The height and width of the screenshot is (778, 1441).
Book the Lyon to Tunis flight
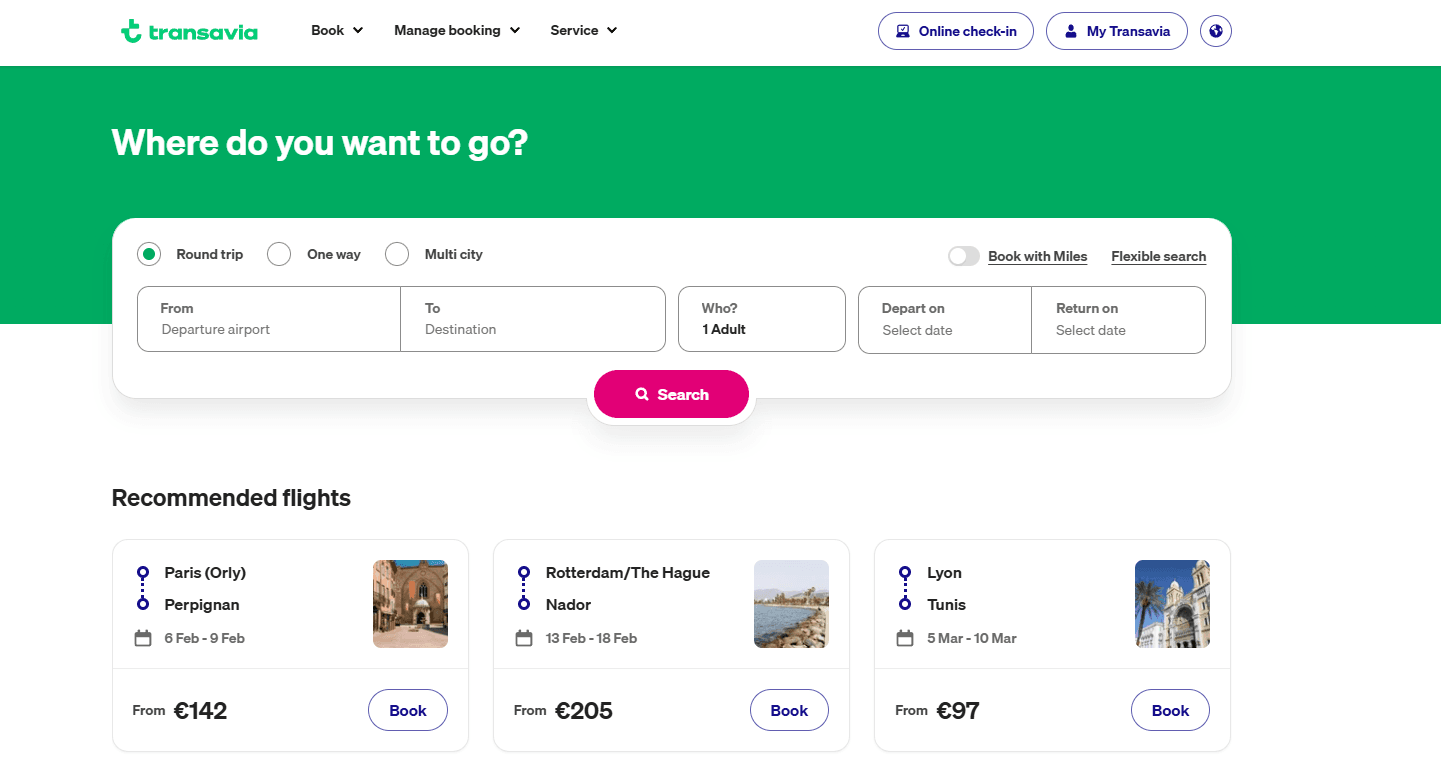pos(1170,711)
